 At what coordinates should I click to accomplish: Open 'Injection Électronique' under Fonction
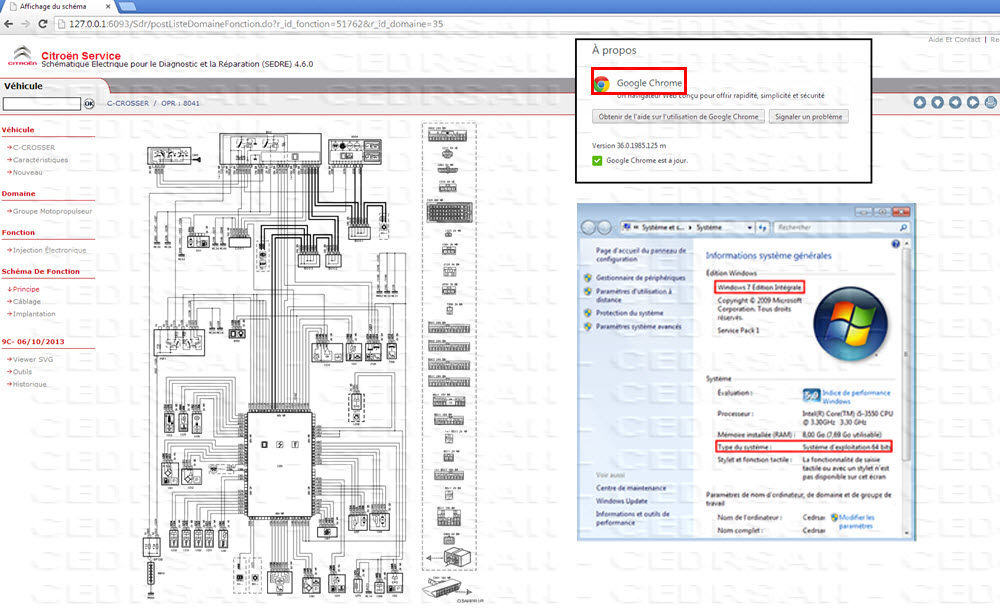click(49, 250)
